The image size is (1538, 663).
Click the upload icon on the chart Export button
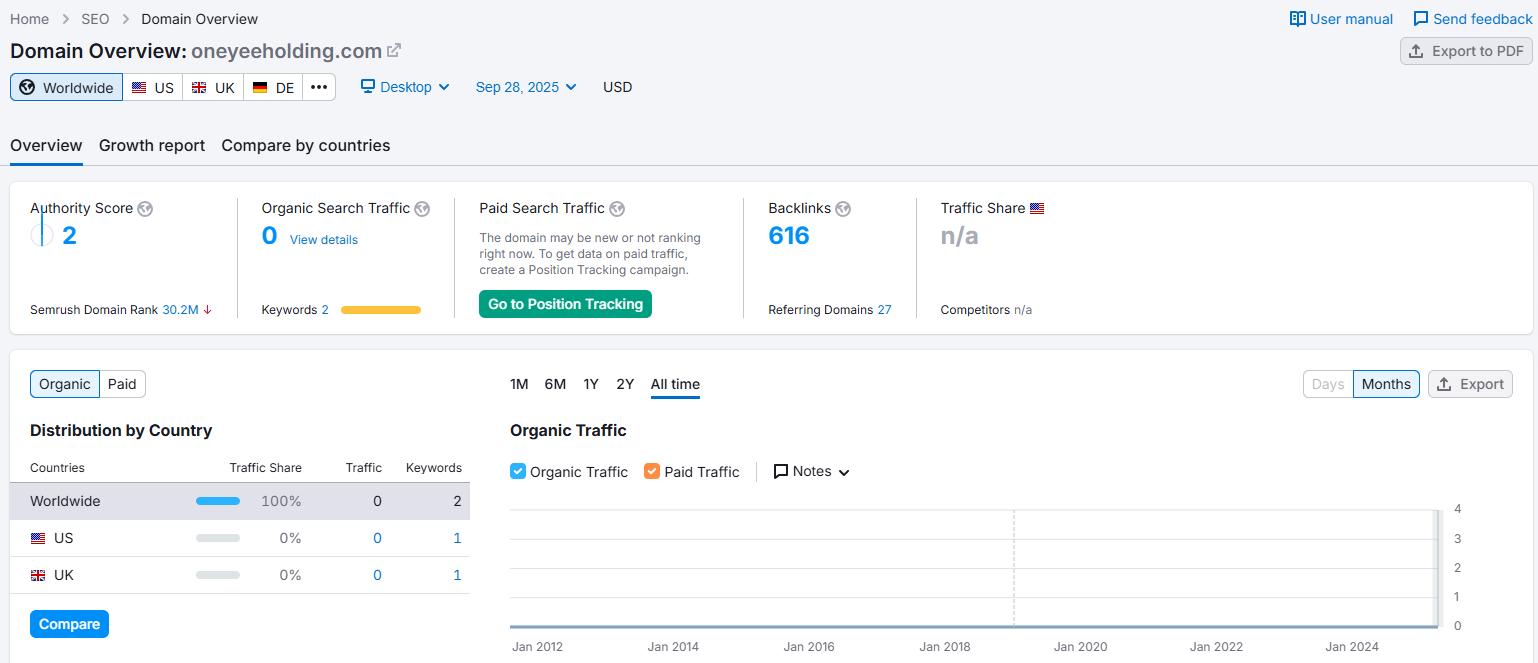click(1445, 384)
